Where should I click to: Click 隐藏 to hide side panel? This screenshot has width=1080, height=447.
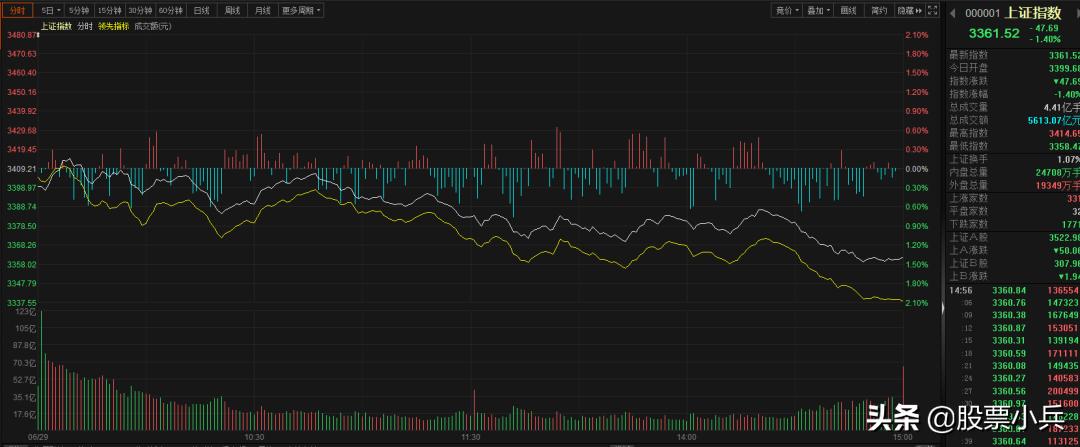(908, 10)
